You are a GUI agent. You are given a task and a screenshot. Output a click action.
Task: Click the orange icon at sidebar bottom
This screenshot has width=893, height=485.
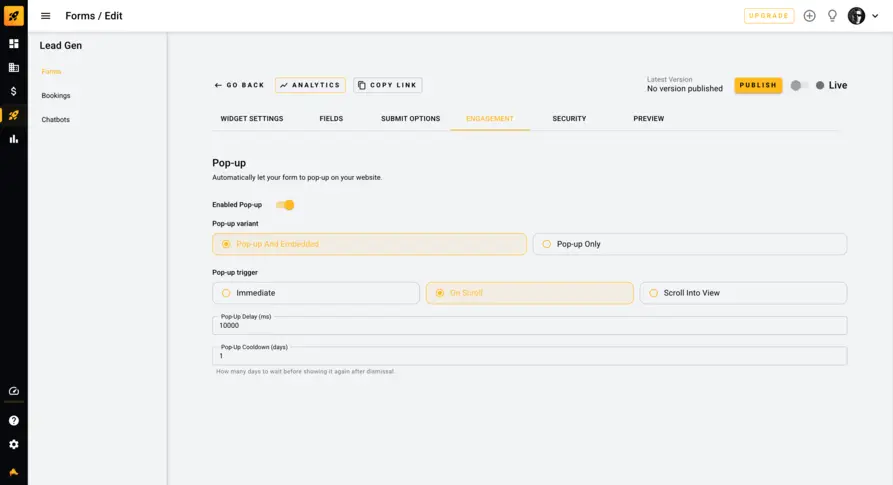pyautogui.click(x=14, y=472)
